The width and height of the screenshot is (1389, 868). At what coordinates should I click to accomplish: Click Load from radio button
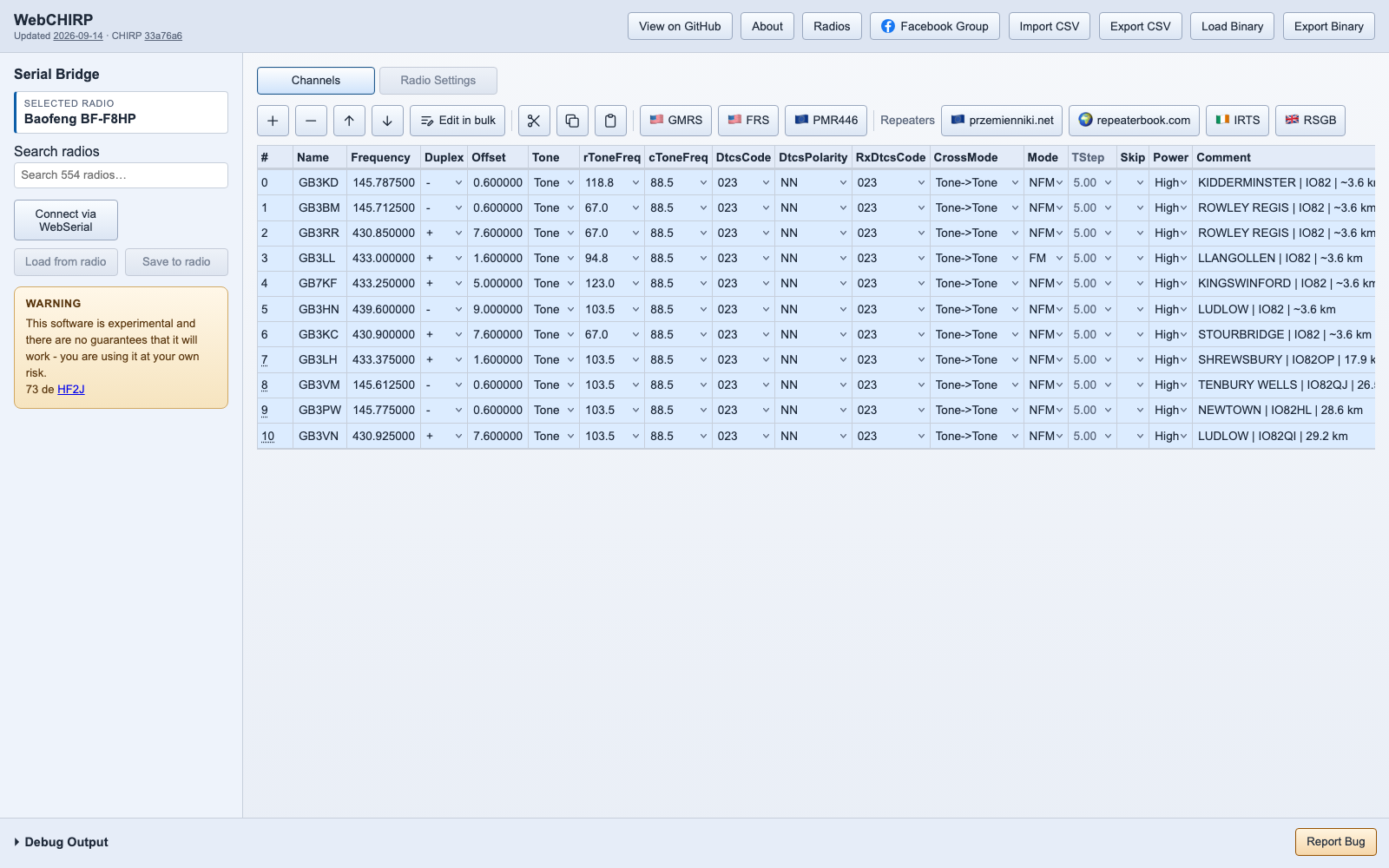[66, 262]
